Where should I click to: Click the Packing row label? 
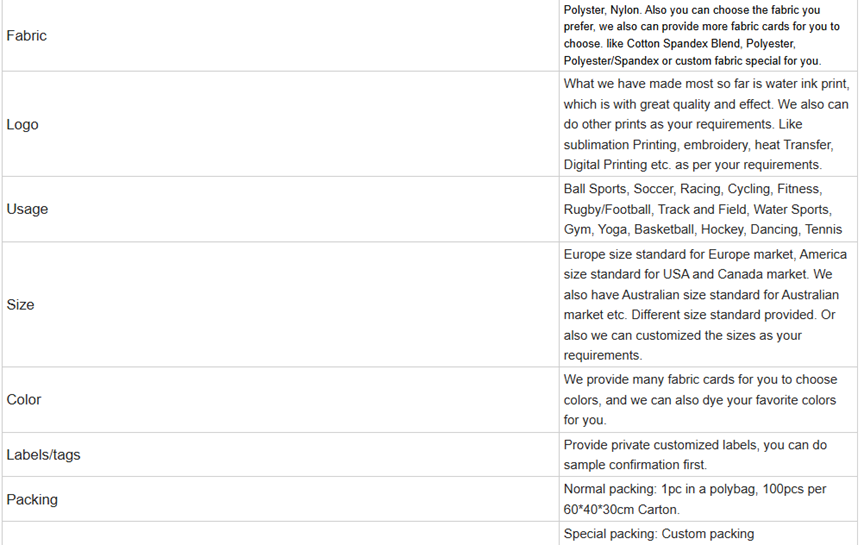pos(32,500)
